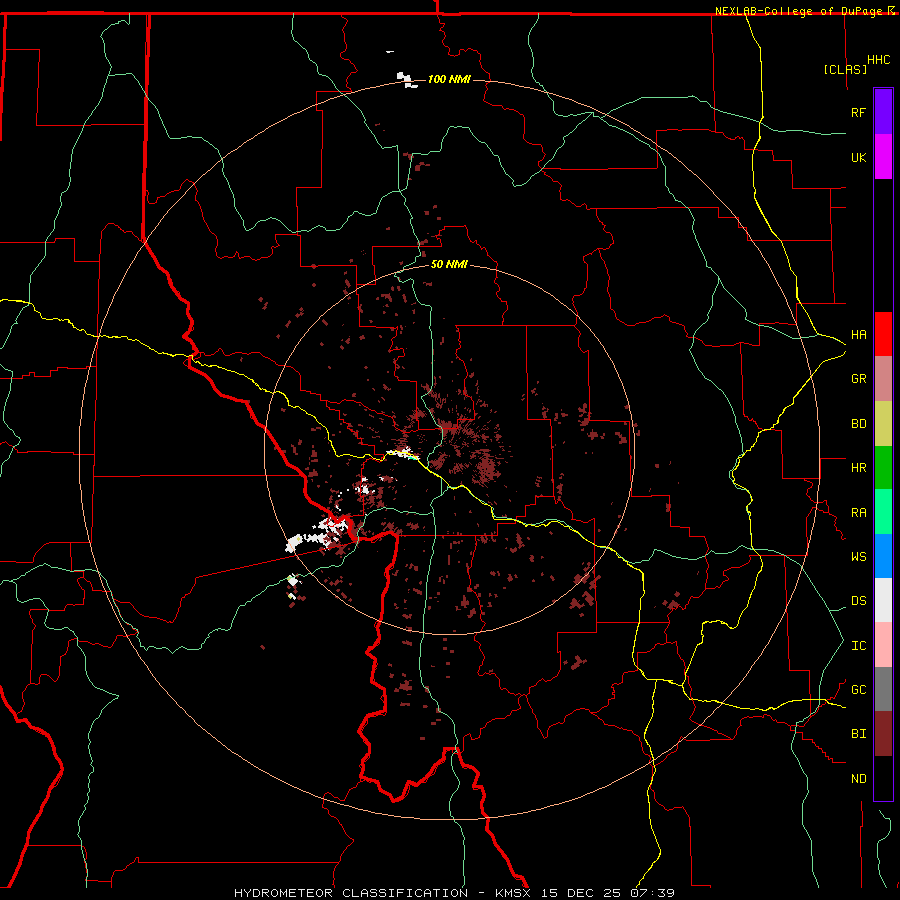Pick the RA light green legend swatch

pos(883,512)
